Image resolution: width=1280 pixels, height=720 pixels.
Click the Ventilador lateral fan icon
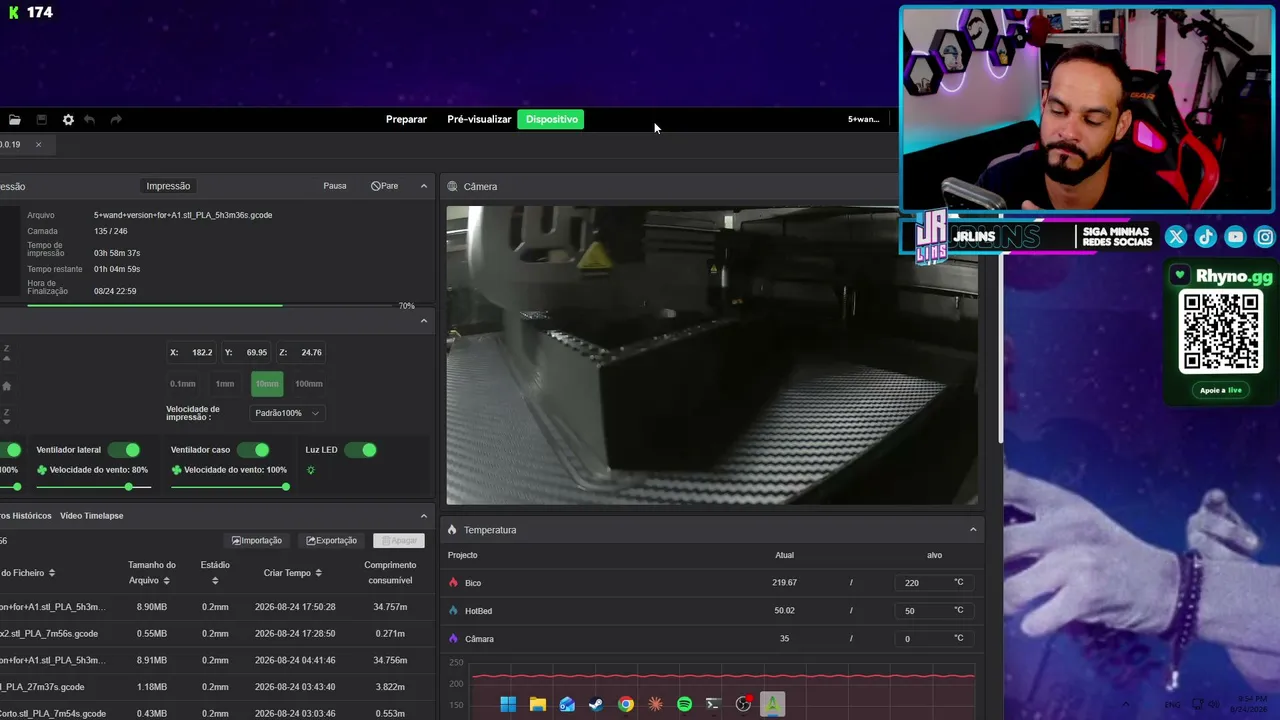click(42, 470)
